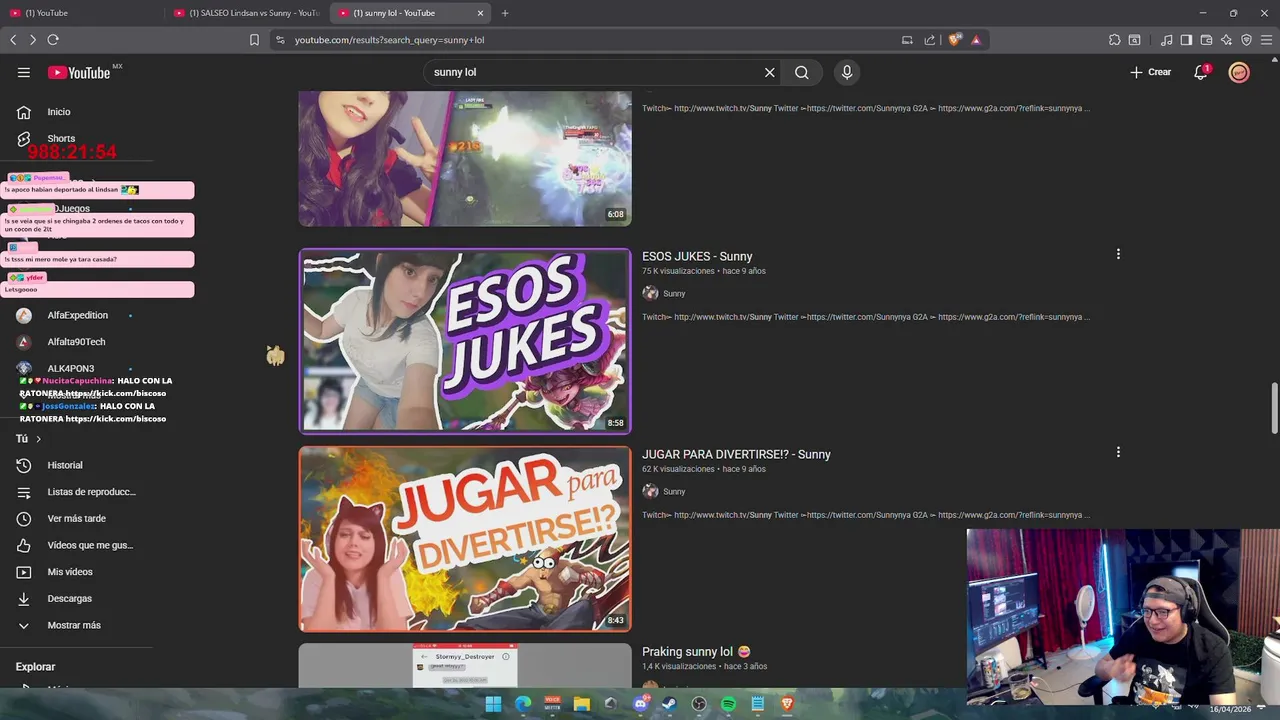The image size is (1280, 720).
Task: Open Brave Rewards triangle icon
Action: [x=976, y=40]
